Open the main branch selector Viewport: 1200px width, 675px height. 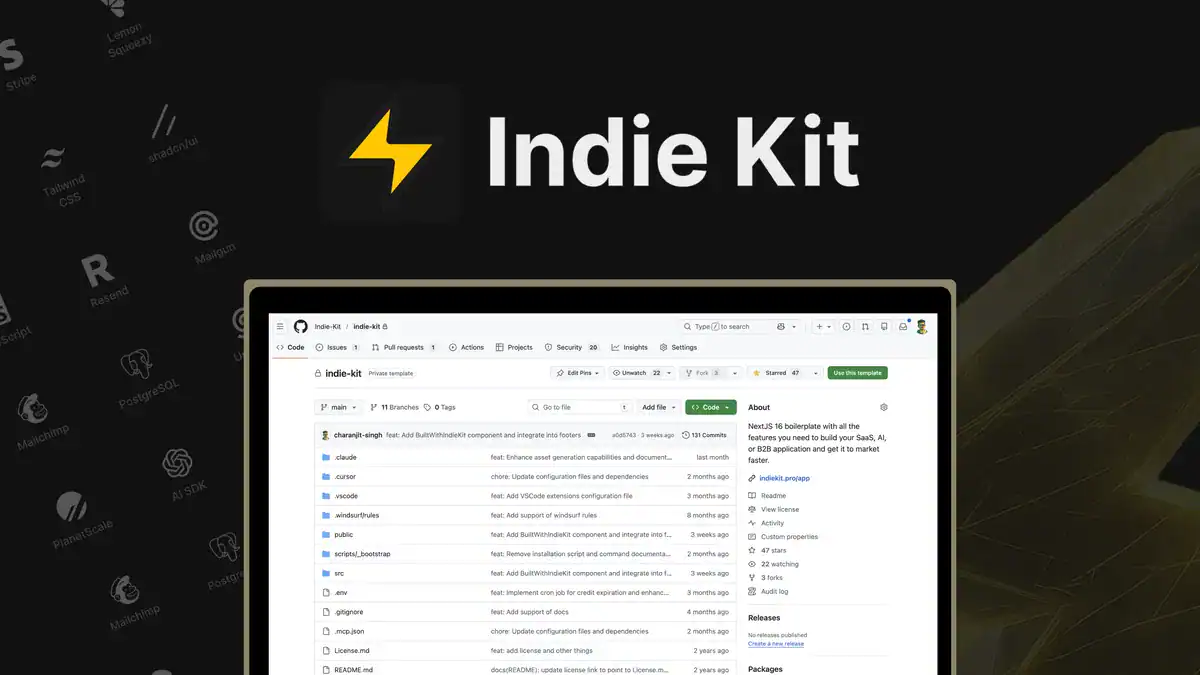pyautogui.click(x=338, y=407)
